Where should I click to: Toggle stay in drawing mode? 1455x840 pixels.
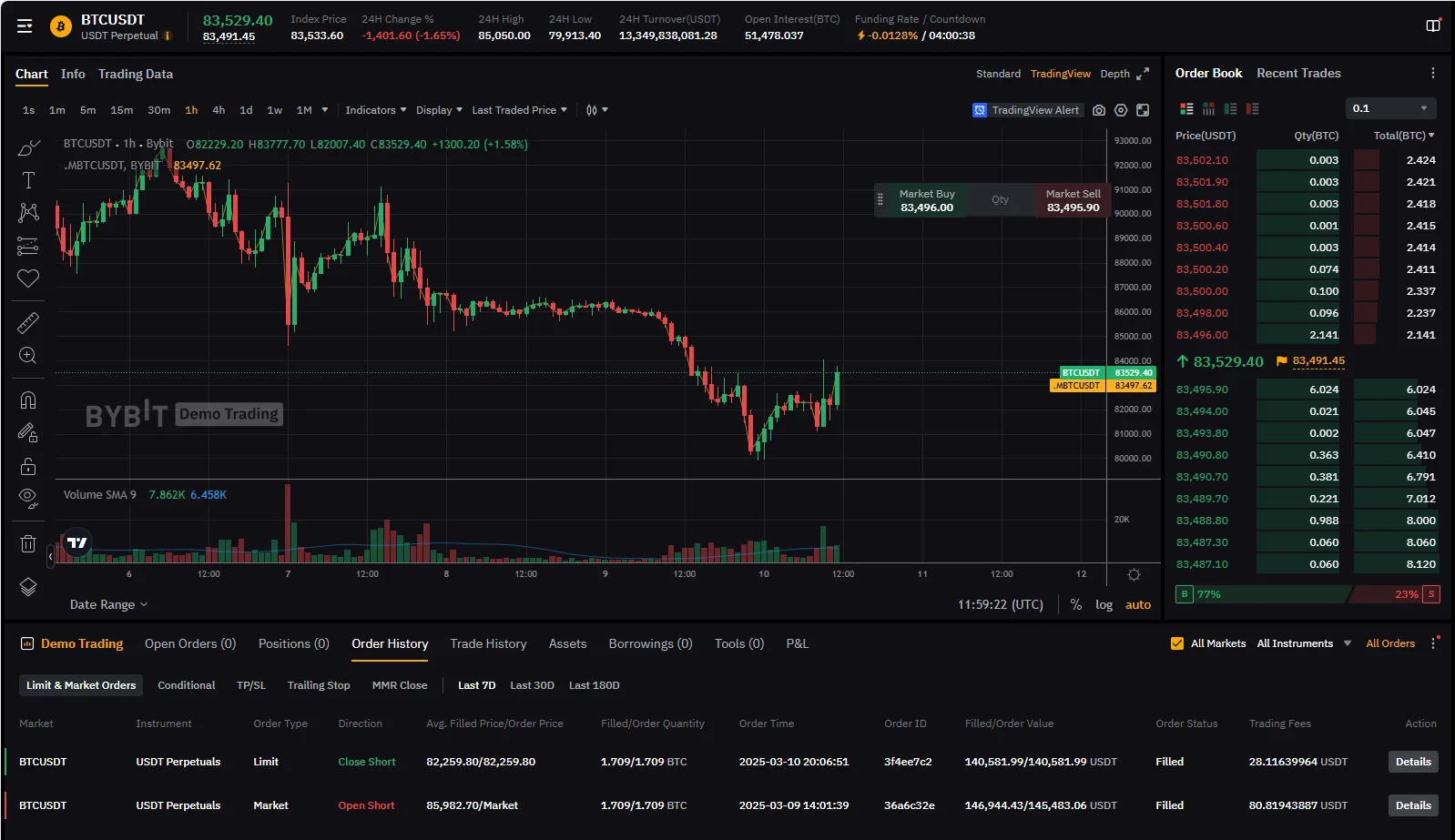[x=28, y=433]
